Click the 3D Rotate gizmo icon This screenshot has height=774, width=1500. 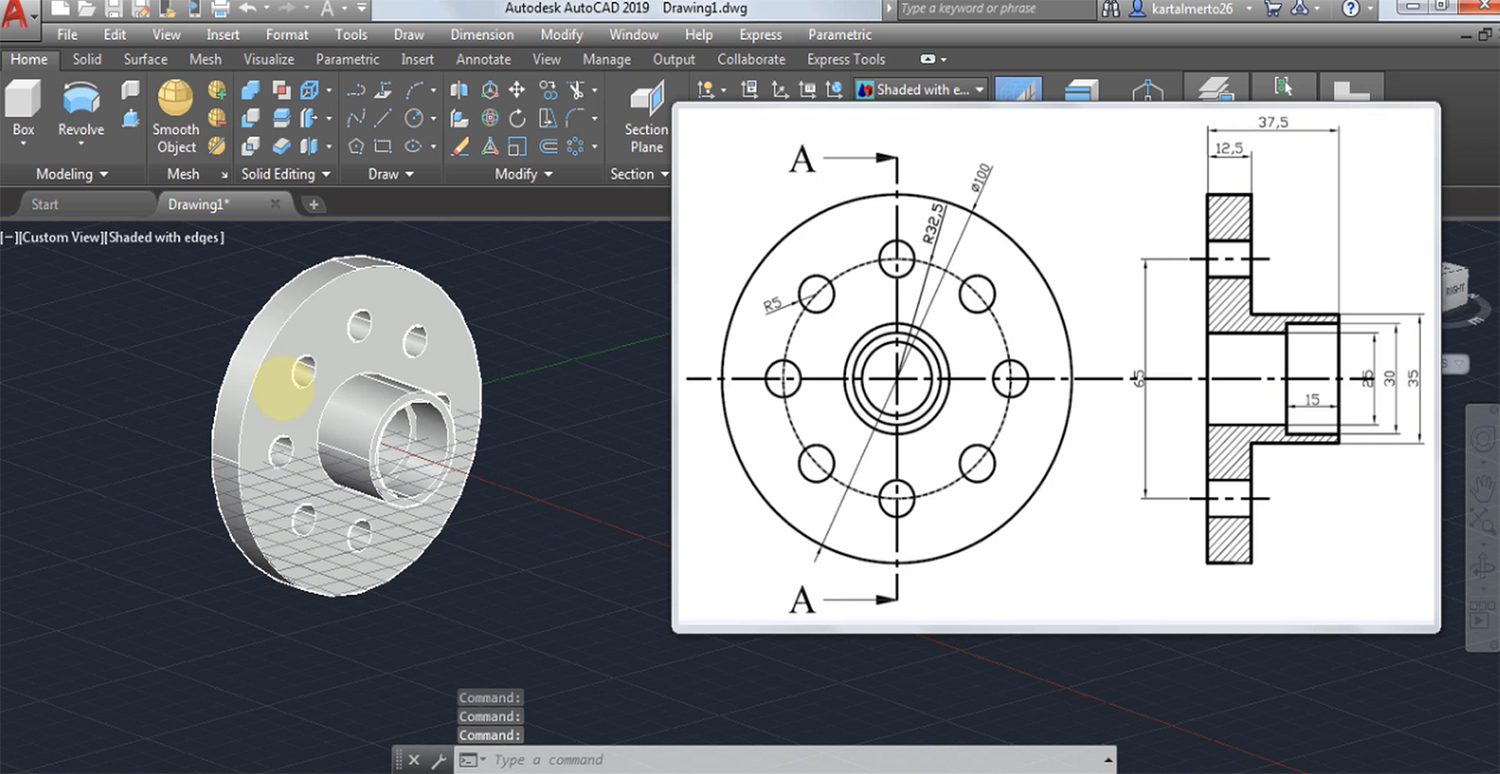tap(490, 118)
